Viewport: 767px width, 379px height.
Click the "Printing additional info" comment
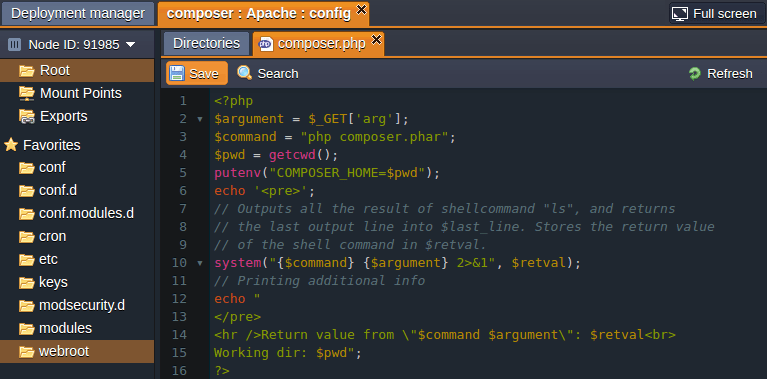[319, 281]
